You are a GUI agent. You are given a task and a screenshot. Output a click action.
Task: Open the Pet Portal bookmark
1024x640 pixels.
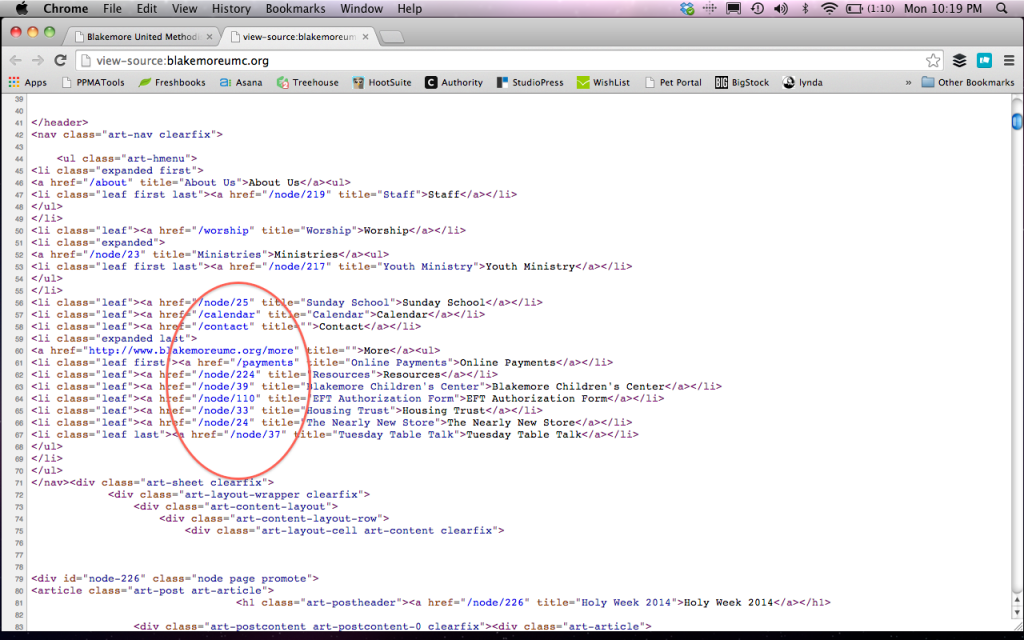(x=673, y=82)
